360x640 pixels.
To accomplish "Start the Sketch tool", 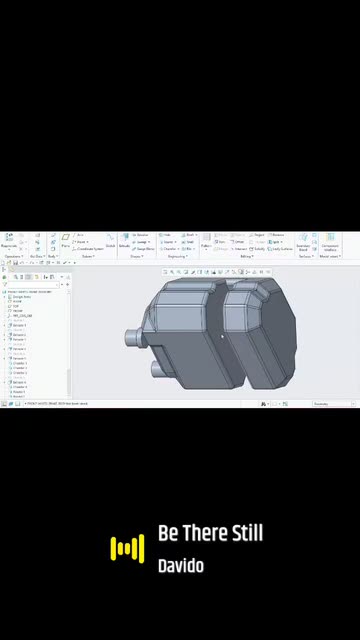I will 110,241.
